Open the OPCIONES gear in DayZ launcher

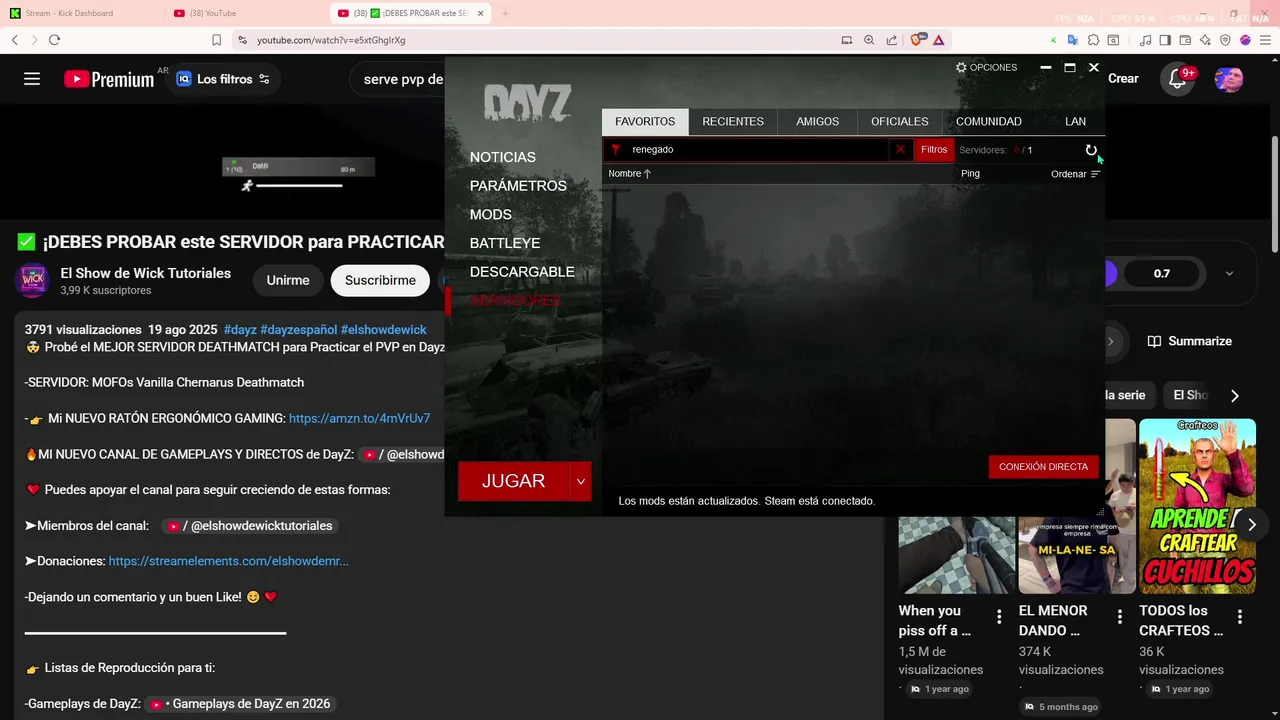tap(986, 67)
